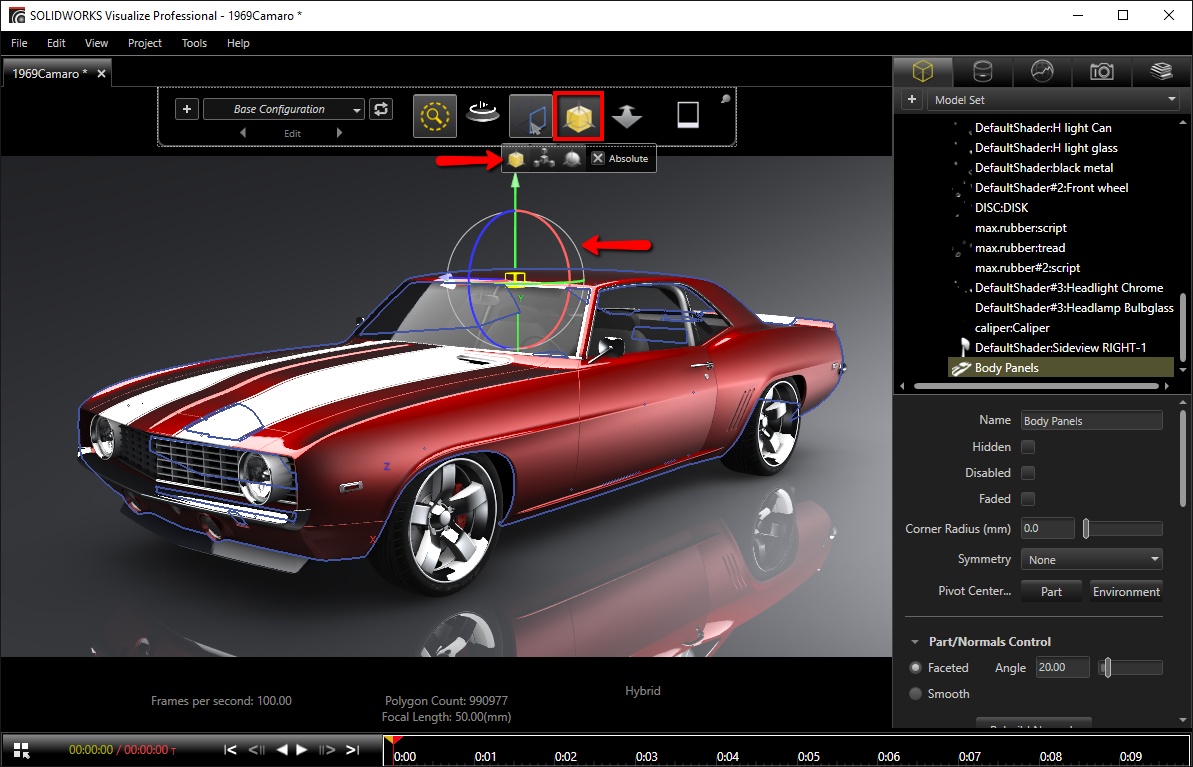Select the Smooth radio button
The height and width of the screenshot is (767, 1193).
915,693
